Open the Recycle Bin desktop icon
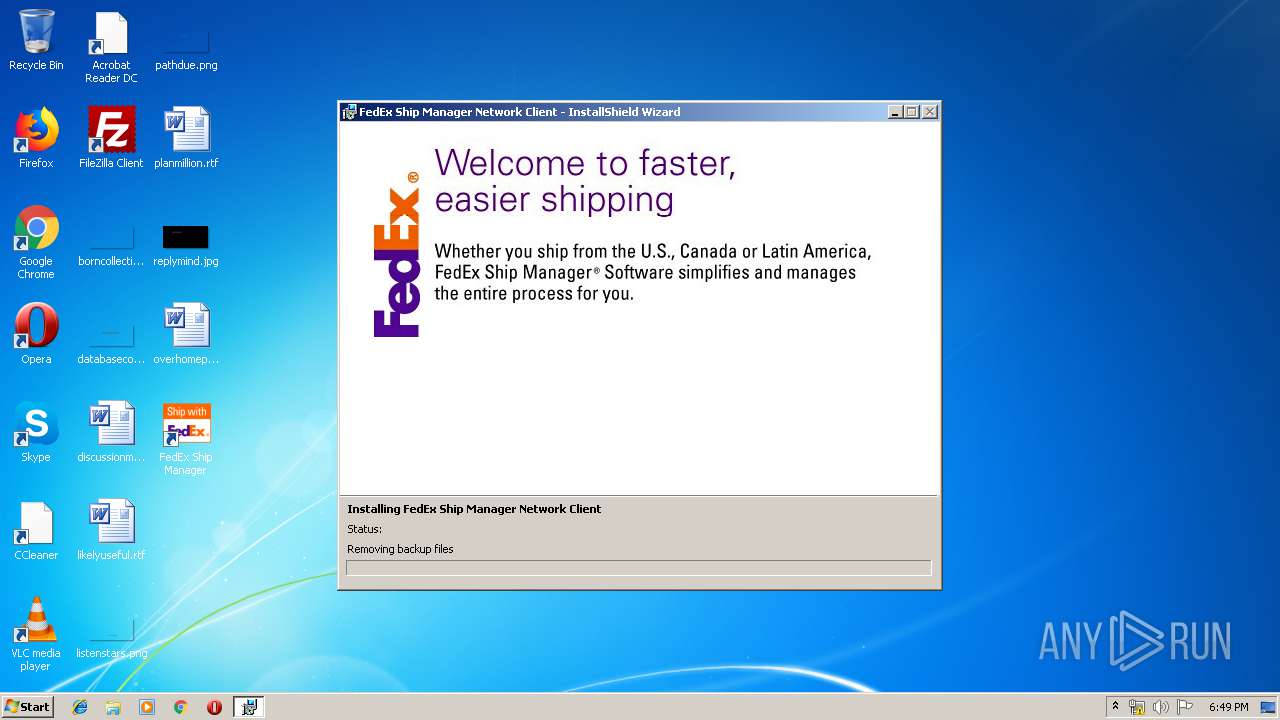 [36, 40]
